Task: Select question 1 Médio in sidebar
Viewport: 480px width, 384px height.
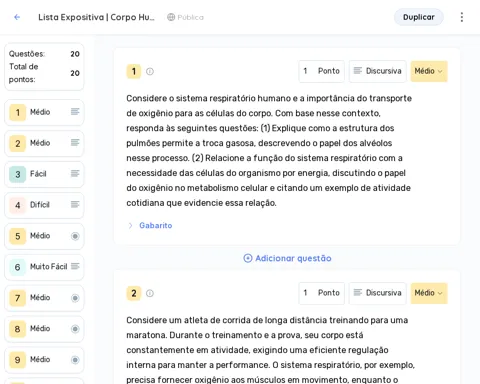Action: (44, 112)
